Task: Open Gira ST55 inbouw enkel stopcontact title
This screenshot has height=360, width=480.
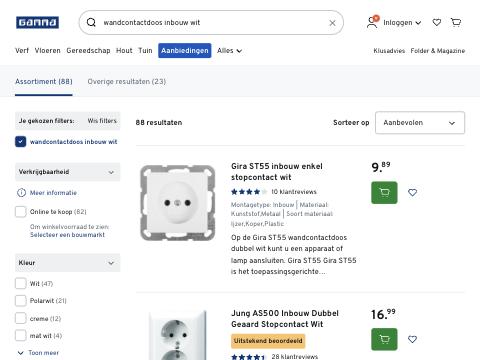Action: pos(277,172)
